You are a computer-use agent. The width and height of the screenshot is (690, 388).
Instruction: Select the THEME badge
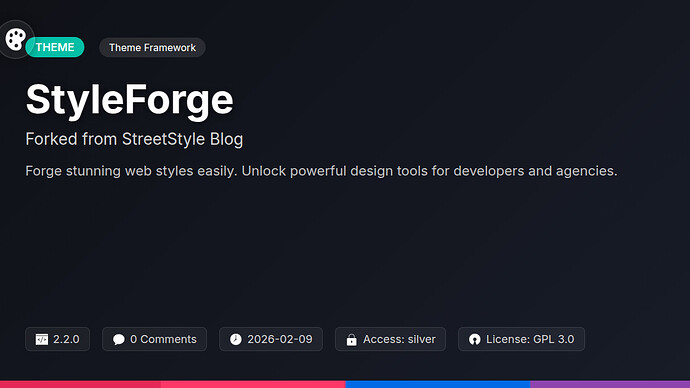point(55,47)
